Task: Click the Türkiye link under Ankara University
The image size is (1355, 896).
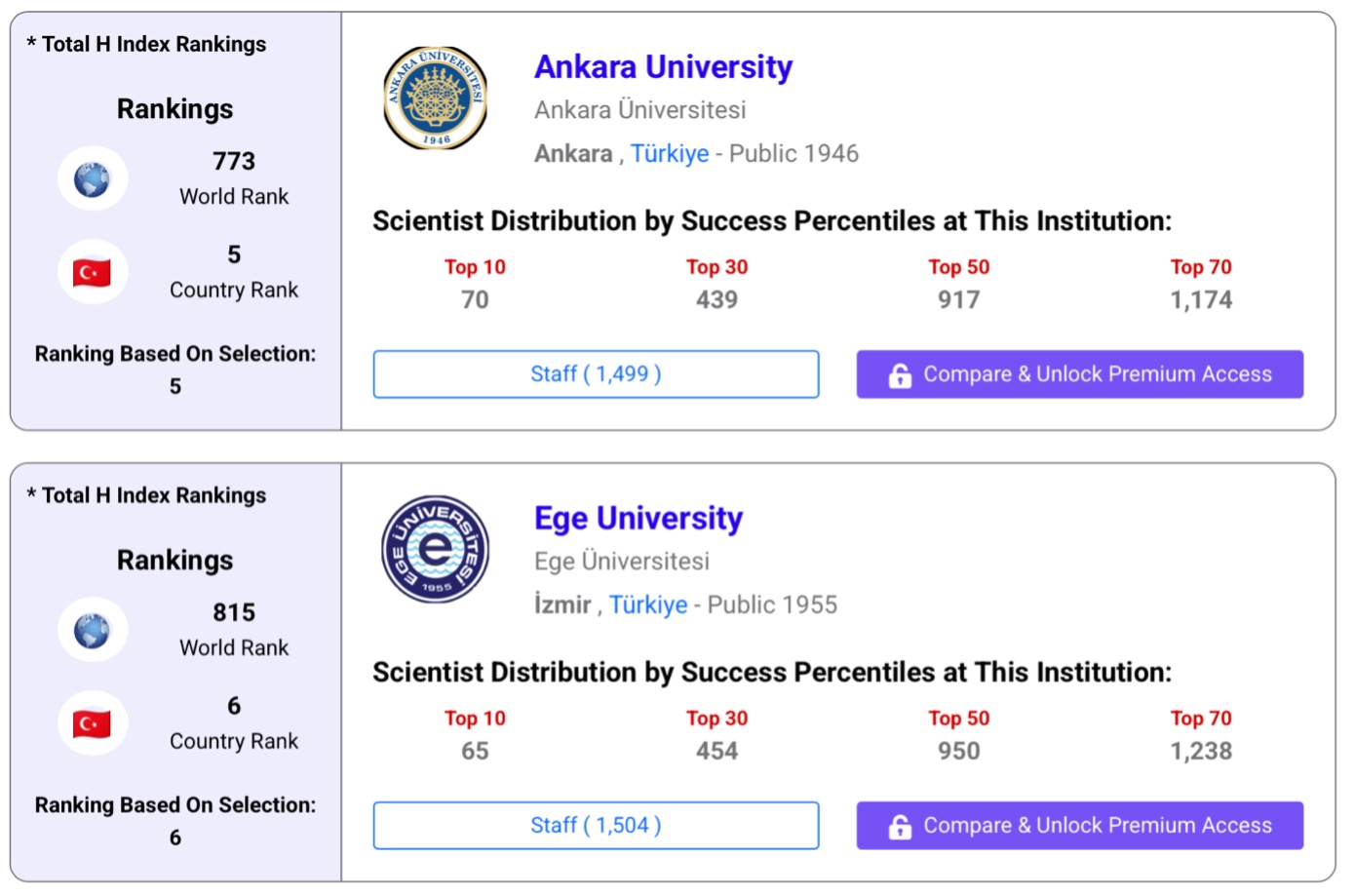Action: [670, 154]
